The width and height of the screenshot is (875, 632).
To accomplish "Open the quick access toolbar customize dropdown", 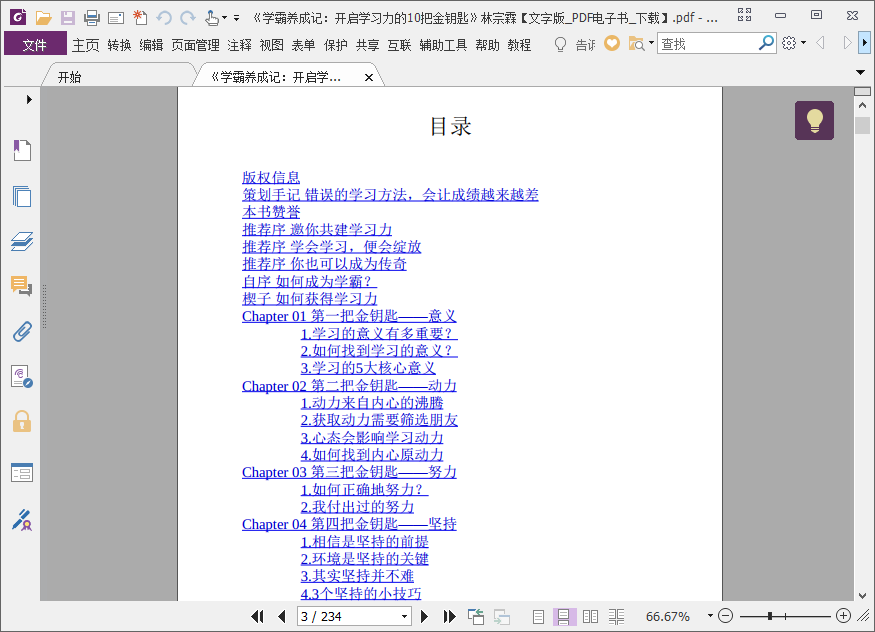I will point(237,18).
